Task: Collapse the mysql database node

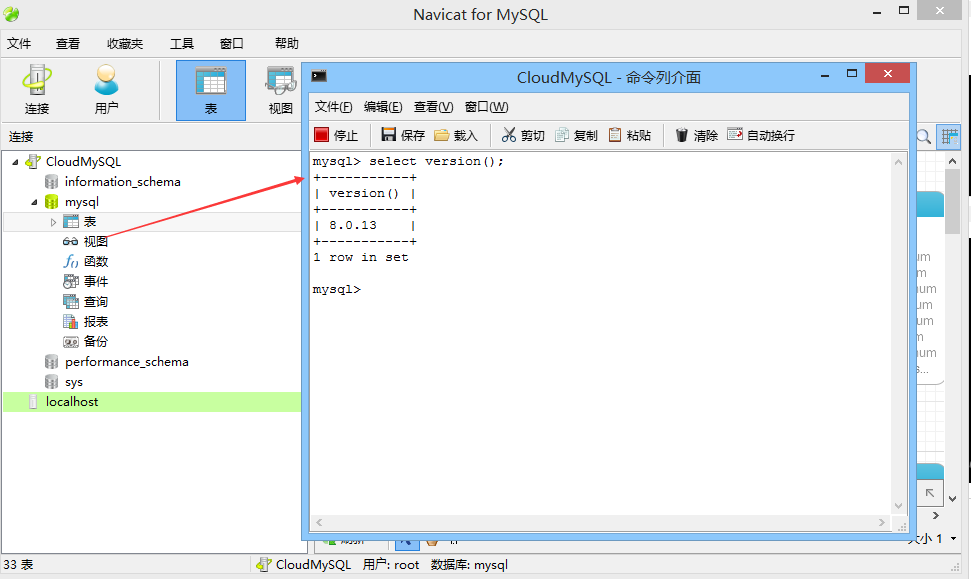Action: (x=35, y=202)
